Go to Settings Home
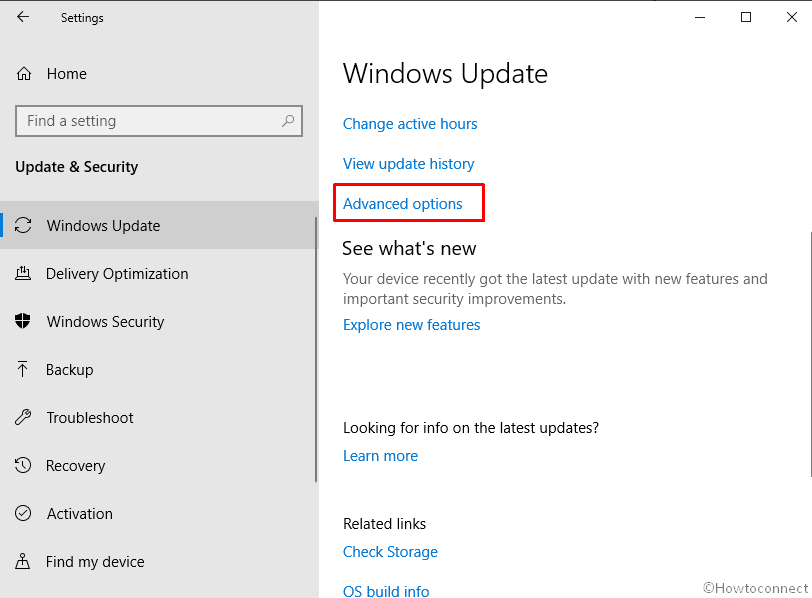The height and width of the screenshot is (598, 812). coord(66,74)
